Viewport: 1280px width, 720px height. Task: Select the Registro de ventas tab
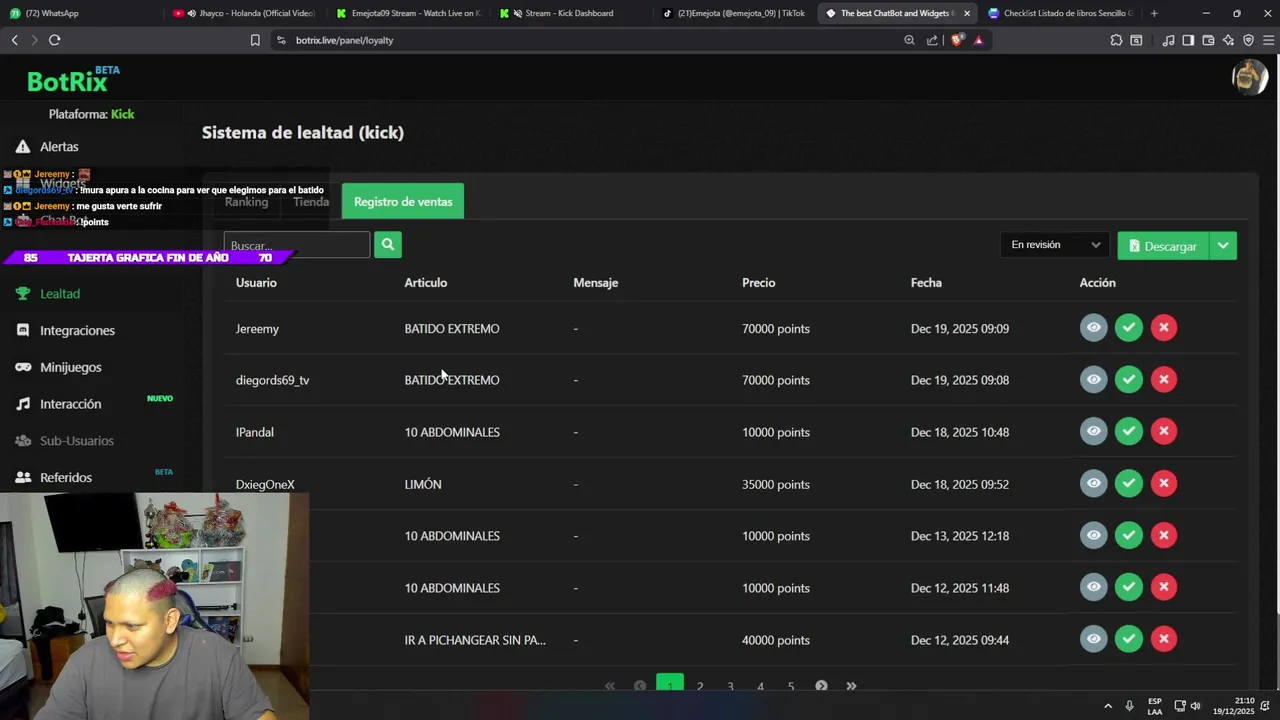click(403, 202)
